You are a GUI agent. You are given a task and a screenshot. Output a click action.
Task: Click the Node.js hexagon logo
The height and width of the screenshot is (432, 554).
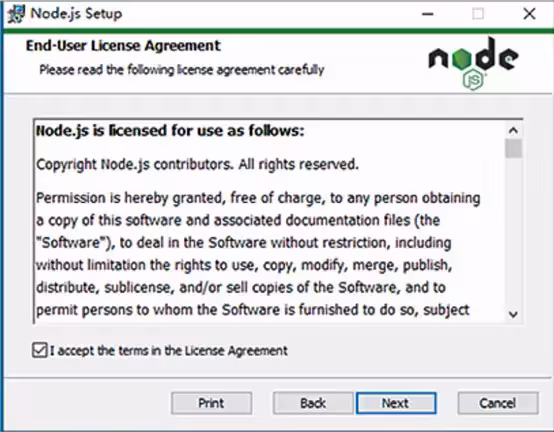[x=473, y=63]
